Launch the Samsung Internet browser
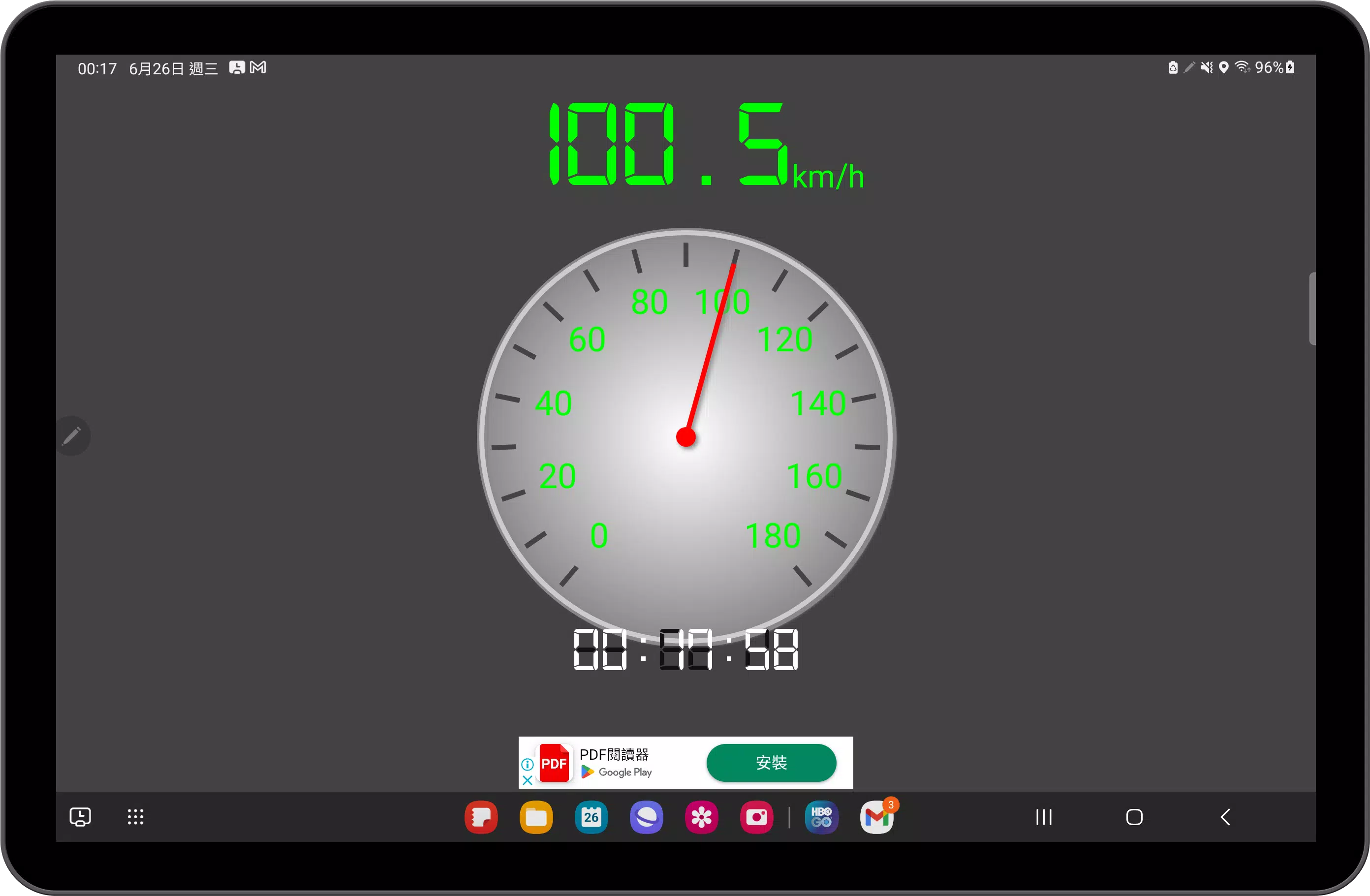 (x=647, y=817)
